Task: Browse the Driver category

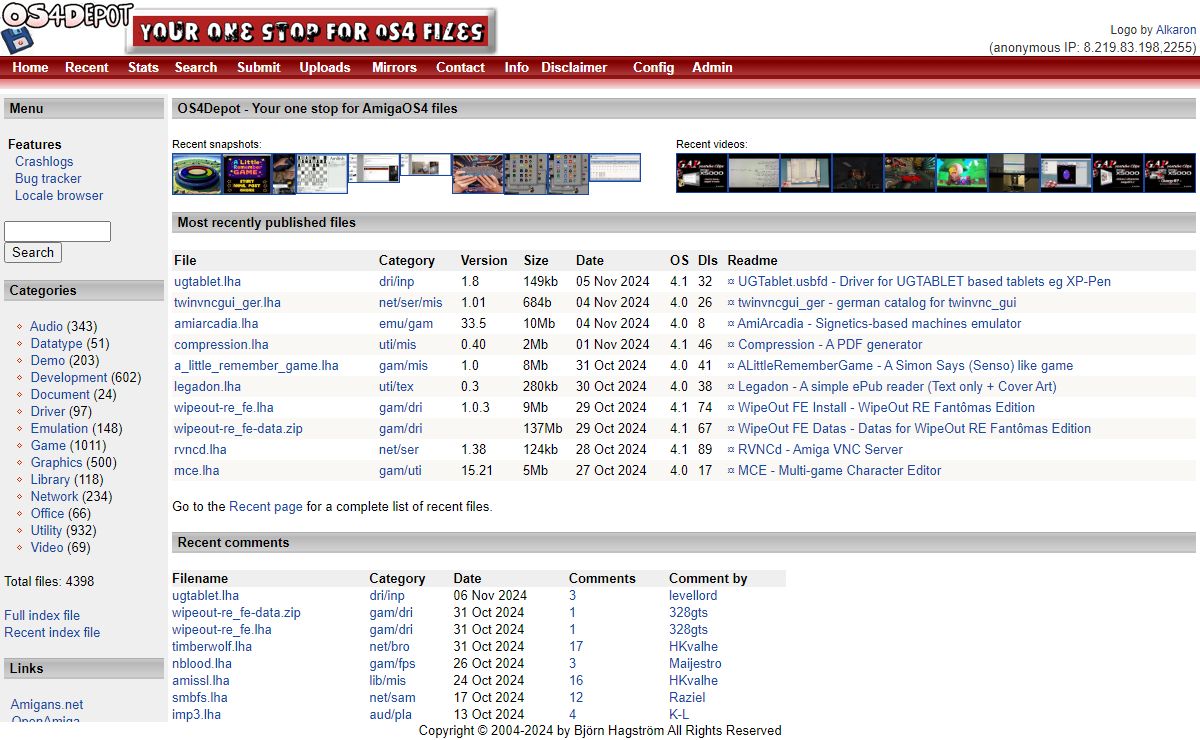Action: click(48, 411)
